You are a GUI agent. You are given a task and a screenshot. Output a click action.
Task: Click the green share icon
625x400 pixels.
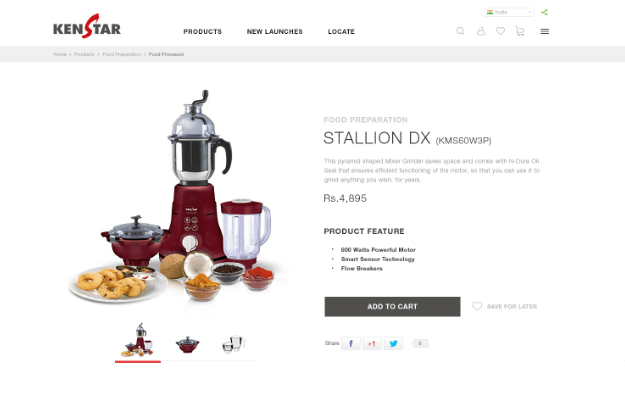[544, 12]
